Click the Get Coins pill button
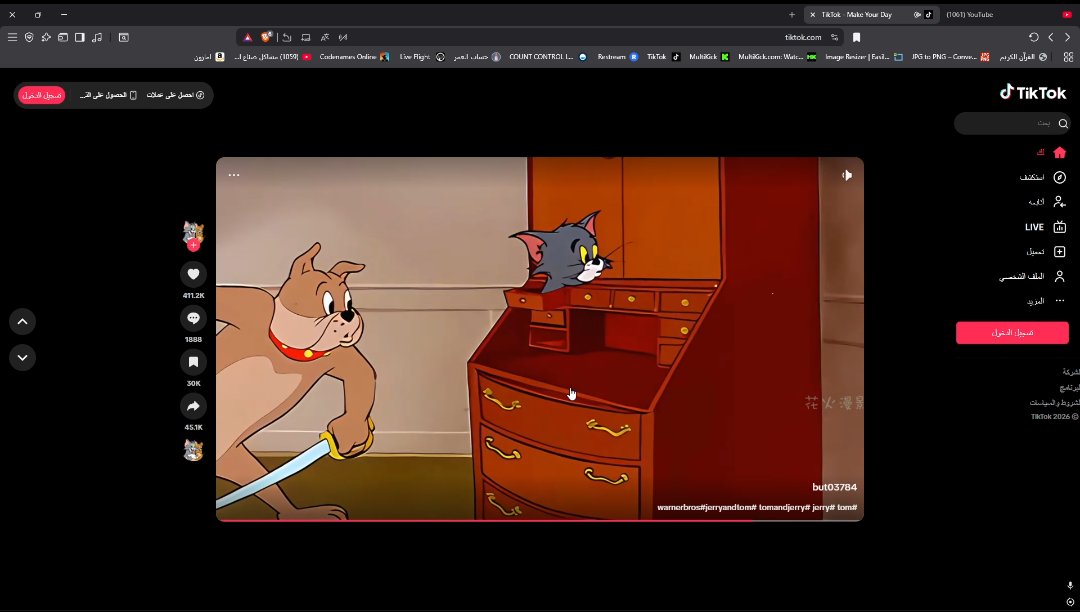The width and height of the screenshot is (1080, 612). click(175, 95)
